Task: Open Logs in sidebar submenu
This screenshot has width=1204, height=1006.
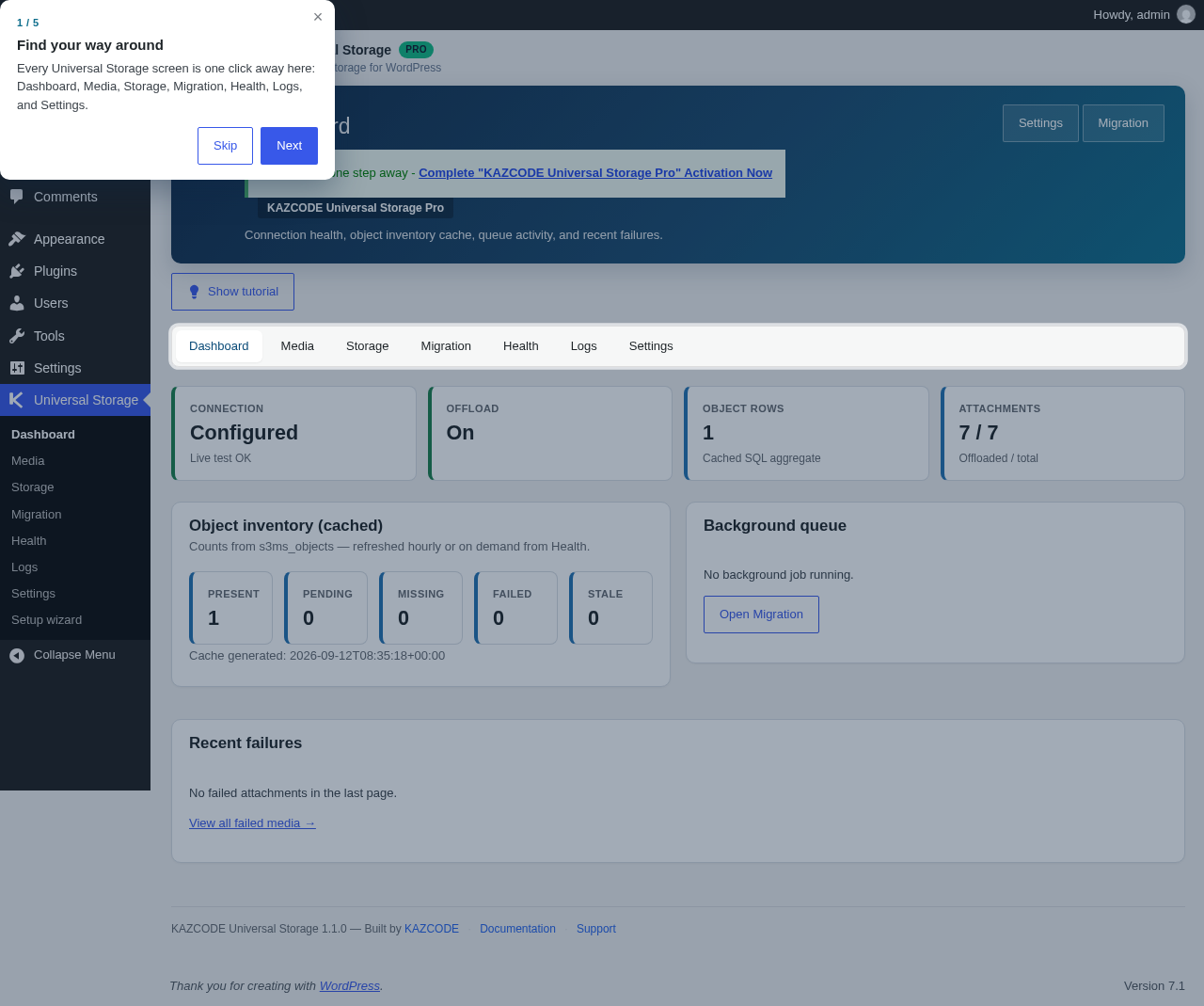Action: tap(75, 567)
